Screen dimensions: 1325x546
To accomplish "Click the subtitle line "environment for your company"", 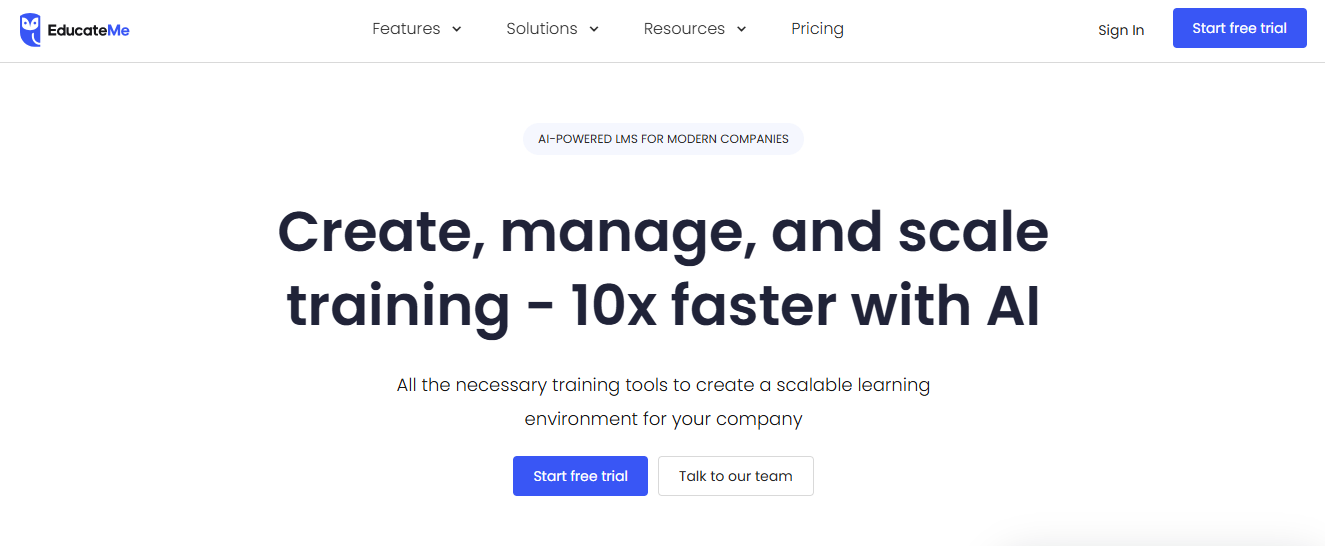I will pyautogui.click(x=662, y=419).
